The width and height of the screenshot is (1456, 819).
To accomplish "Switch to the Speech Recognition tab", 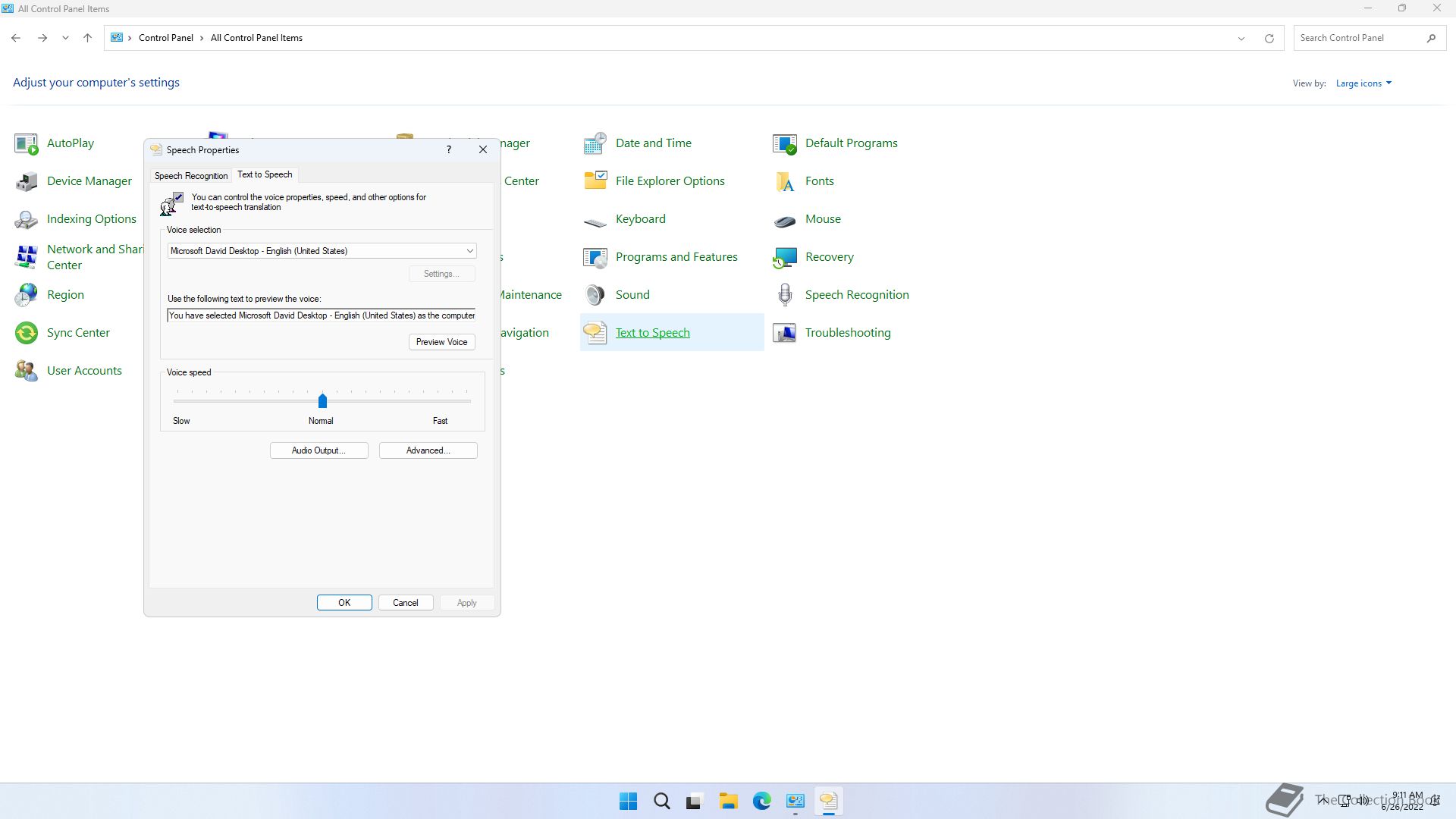I will point(191,175).
